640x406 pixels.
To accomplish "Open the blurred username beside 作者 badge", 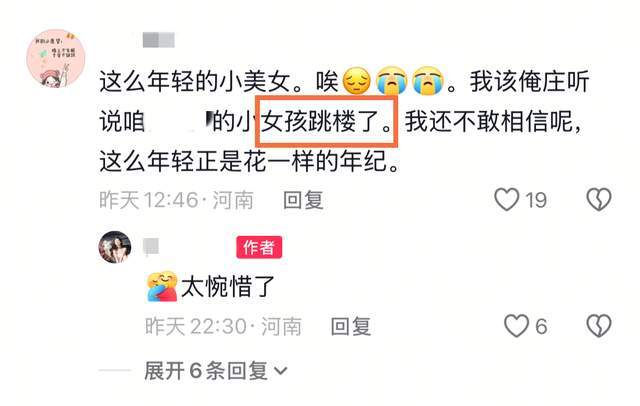I will point(151,247).
